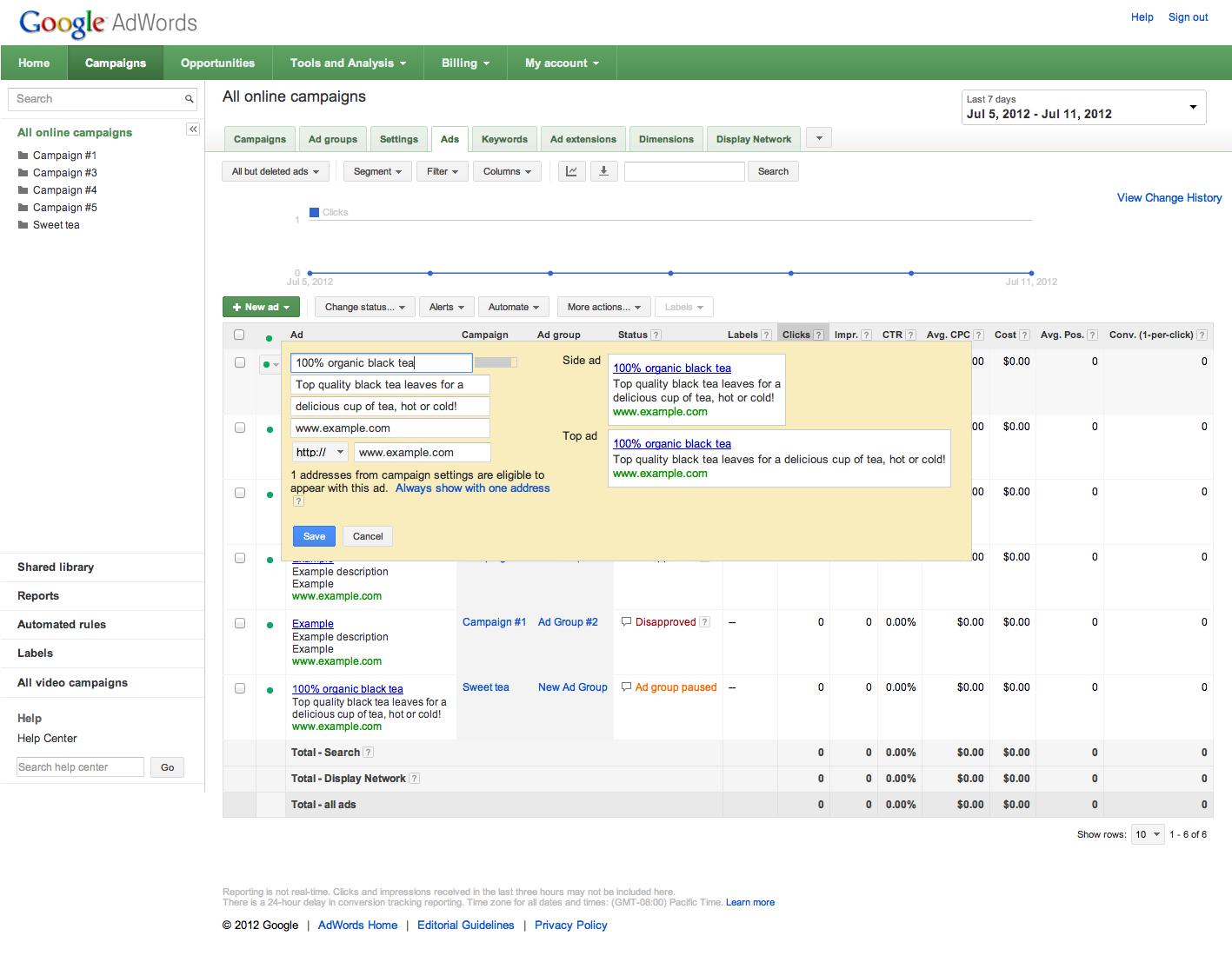The image size is (1232, 962).
Task: Open Change status dropdown
Action: pos(365,307)
